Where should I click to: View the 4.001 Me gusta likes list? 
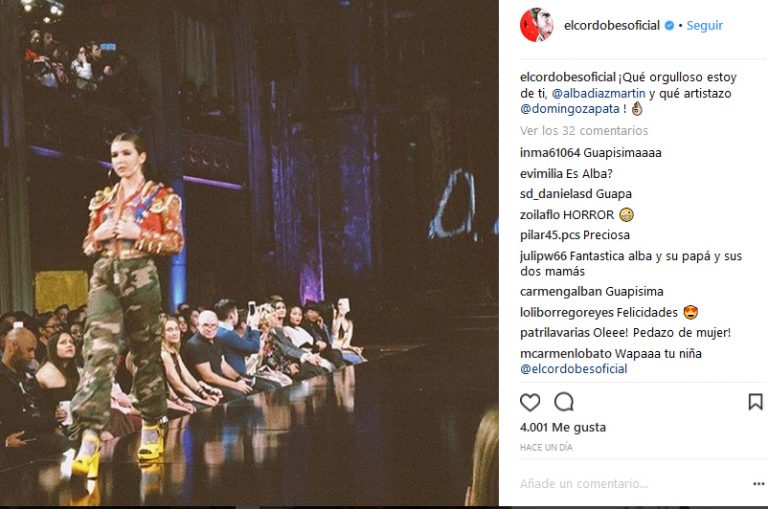pos(563,428)
